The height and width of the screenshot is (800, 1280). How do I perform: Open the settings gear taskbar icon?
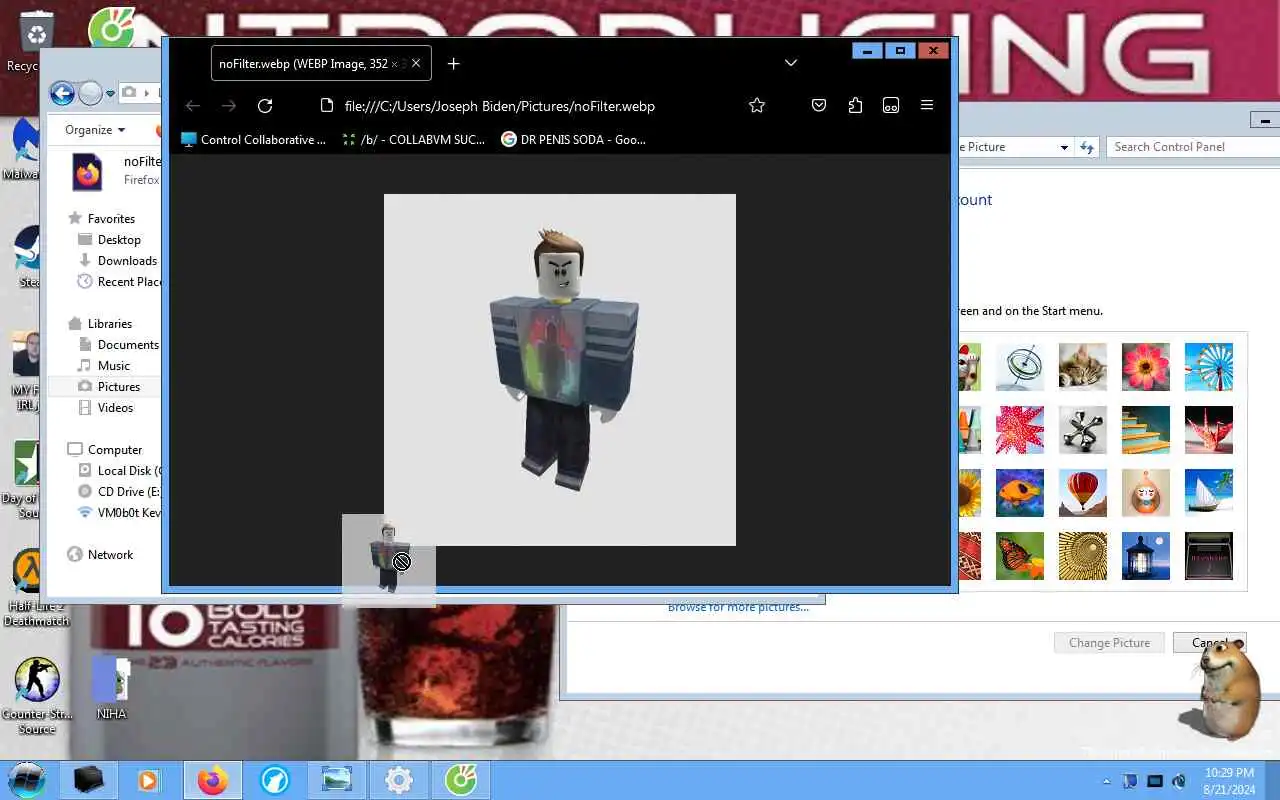(398, 780)
